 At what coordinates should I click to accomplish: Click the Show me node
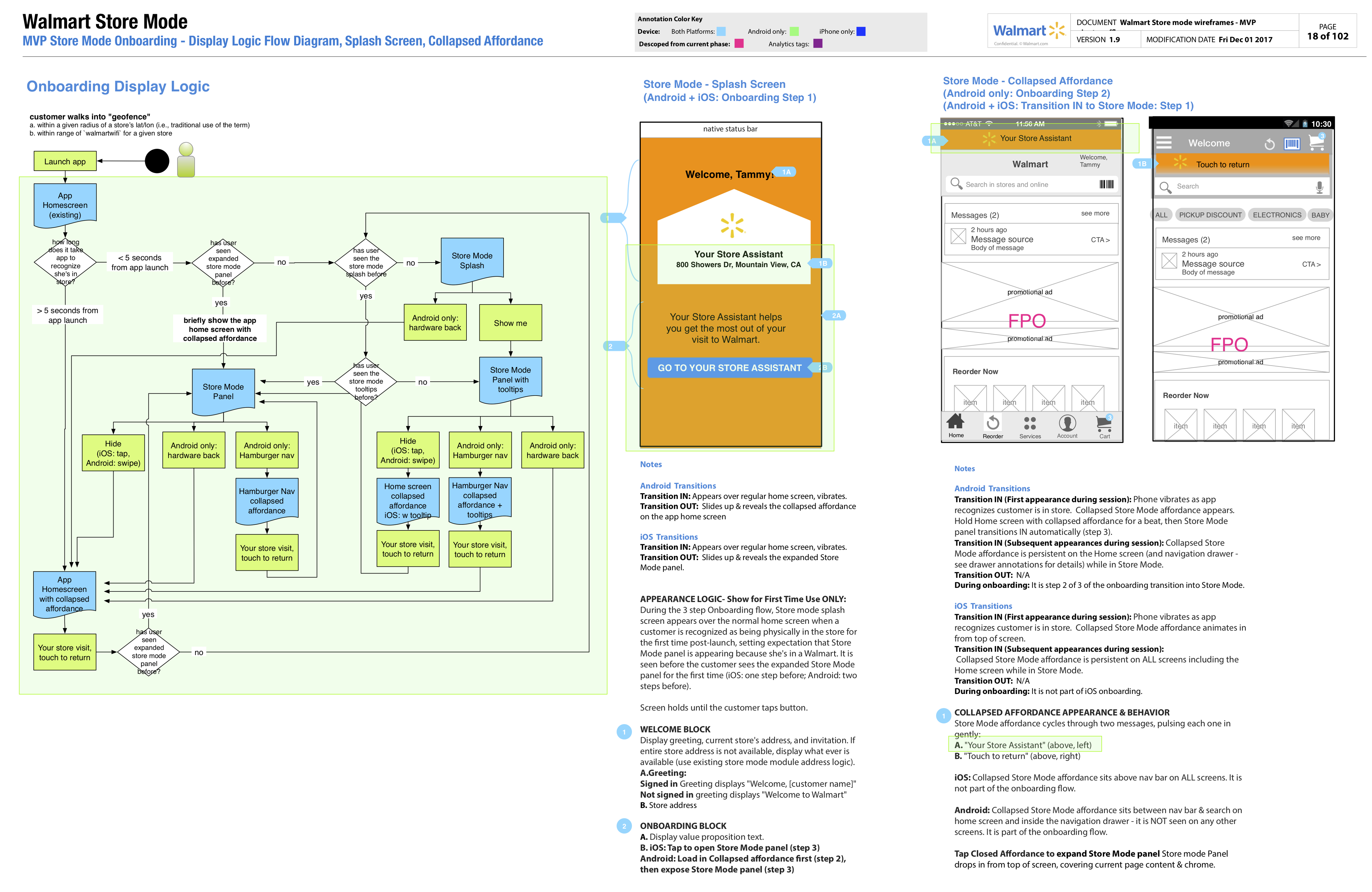(510, 323)
